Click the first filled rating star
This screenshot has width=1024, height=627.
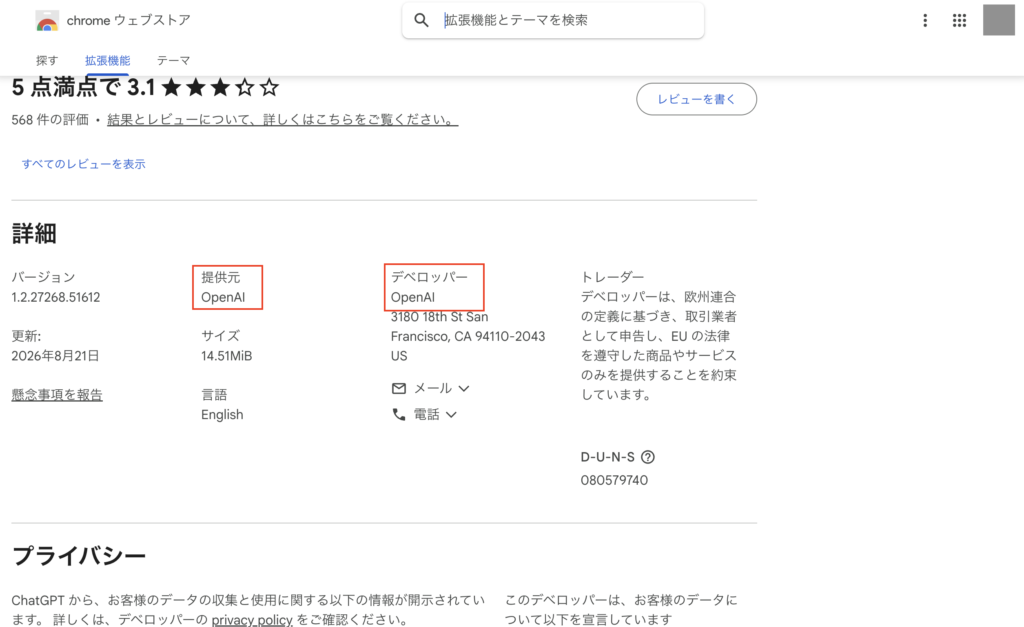click(x=171, y=87)
